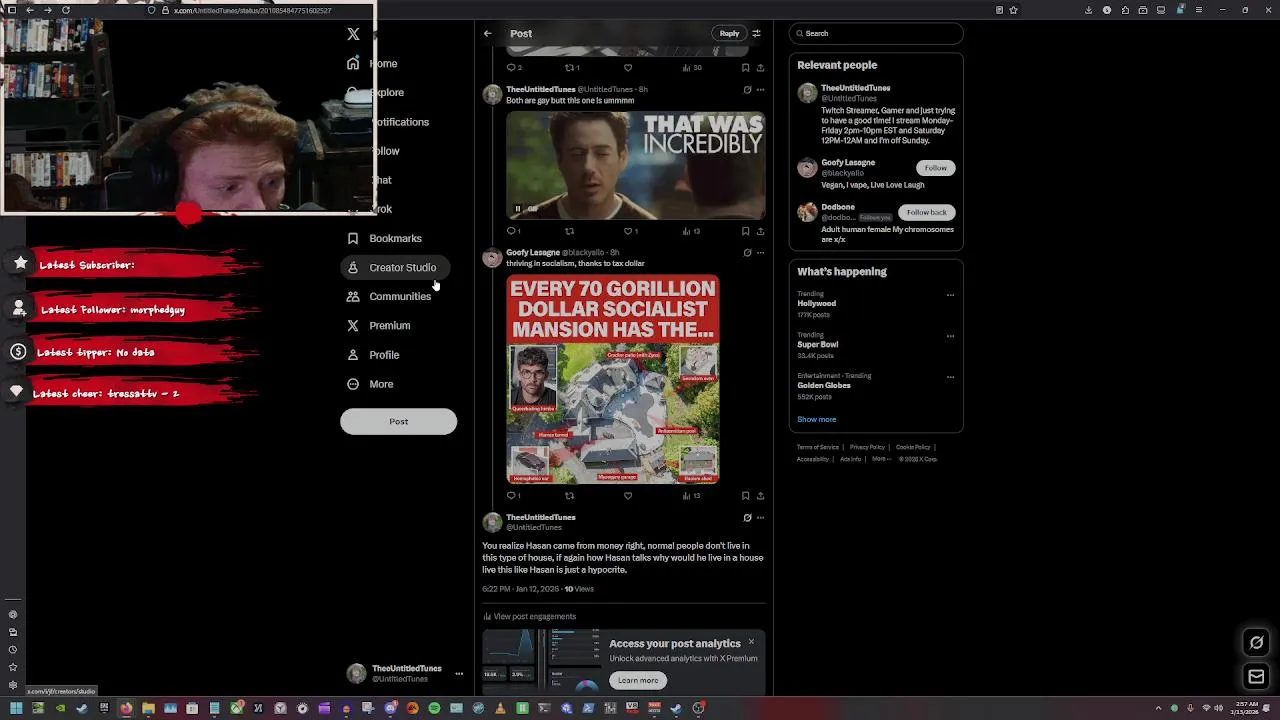Click Learn more on analytics promo
This screenshot has width=1280, height=720.
(638, 680)
